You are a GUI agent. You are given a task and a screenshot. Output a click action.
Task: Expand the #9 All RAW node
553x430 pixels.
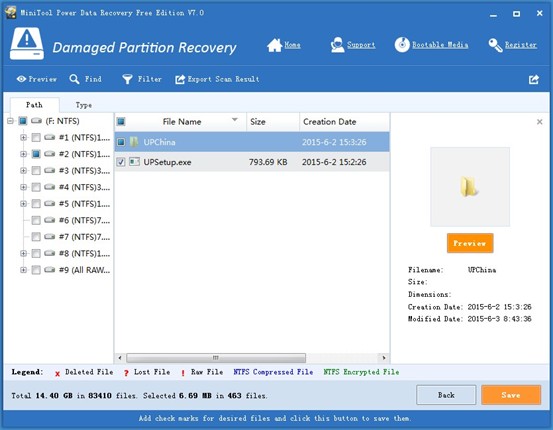(23, 270)
